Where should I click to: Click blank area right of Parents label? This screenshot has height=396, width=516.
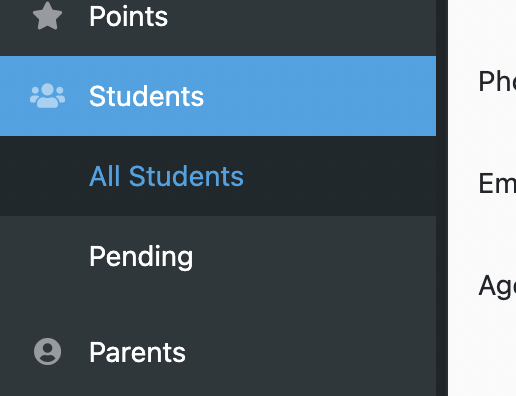pyautogui.click(x=310, y=352)
